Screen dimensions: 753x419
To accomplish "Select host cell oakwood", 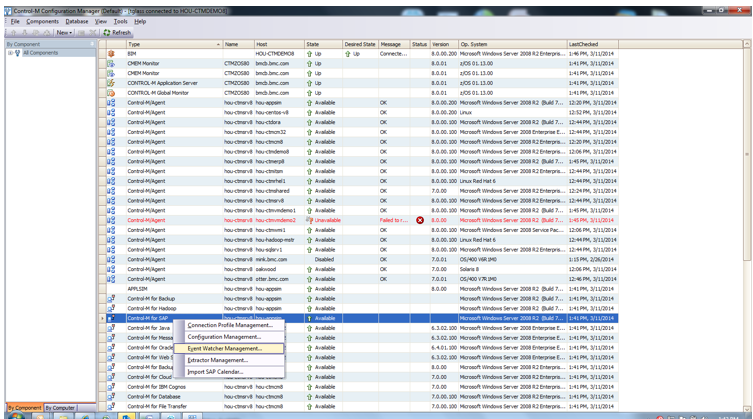I will coord(279,269).
